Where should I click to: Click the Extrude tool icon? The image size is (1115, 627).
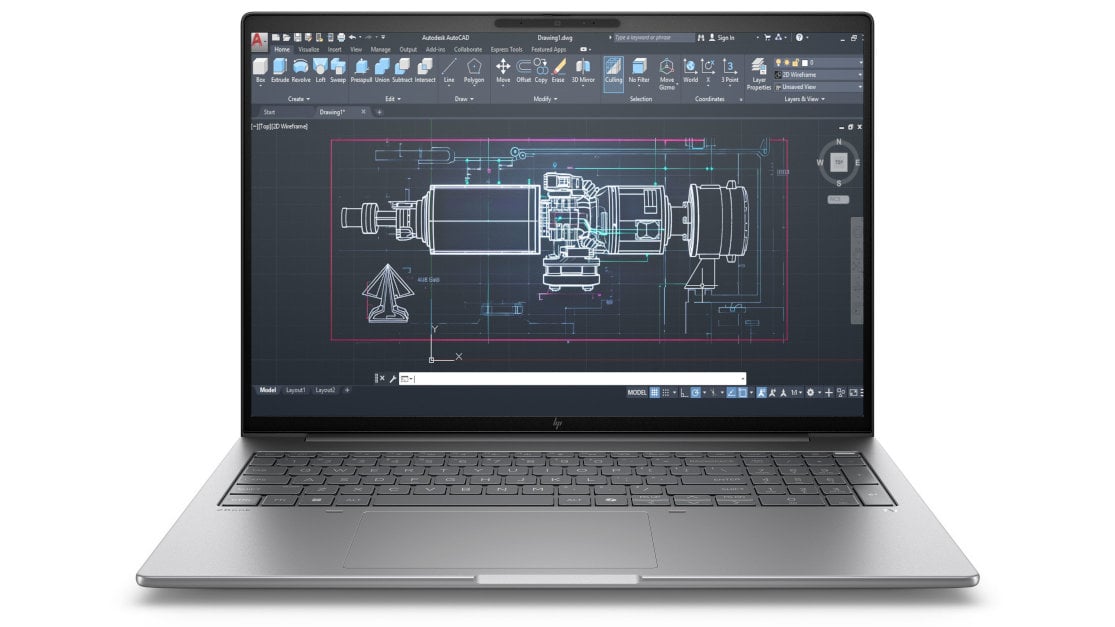point(280,68)
